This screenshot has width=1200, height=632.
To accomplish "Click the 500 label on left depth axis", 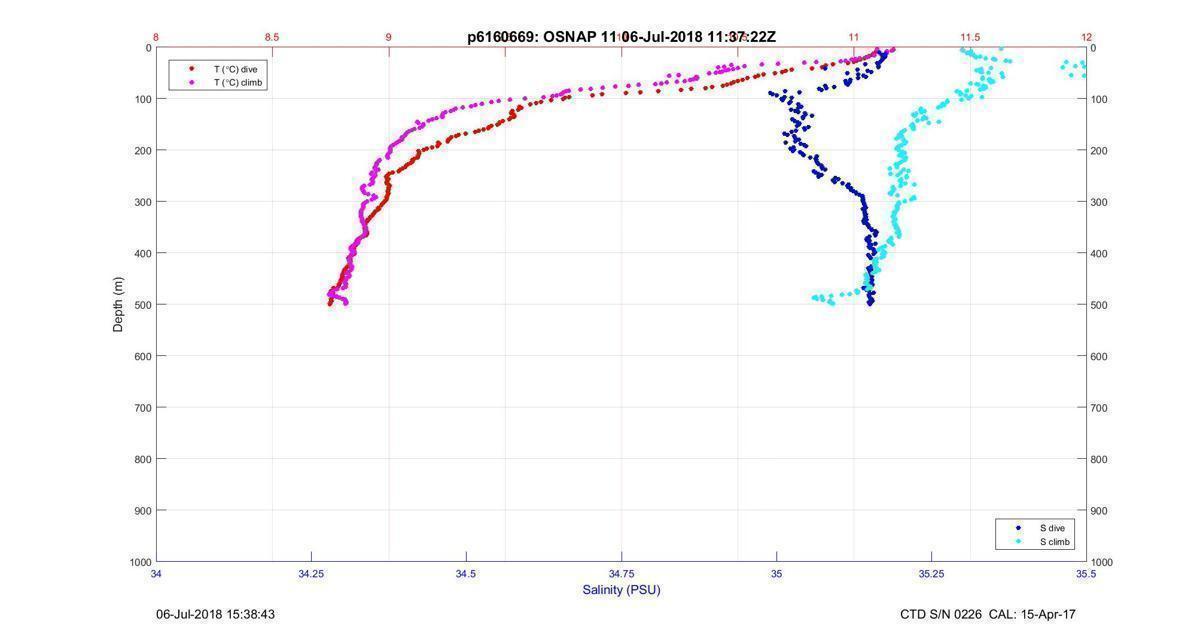I will [143, 305].
